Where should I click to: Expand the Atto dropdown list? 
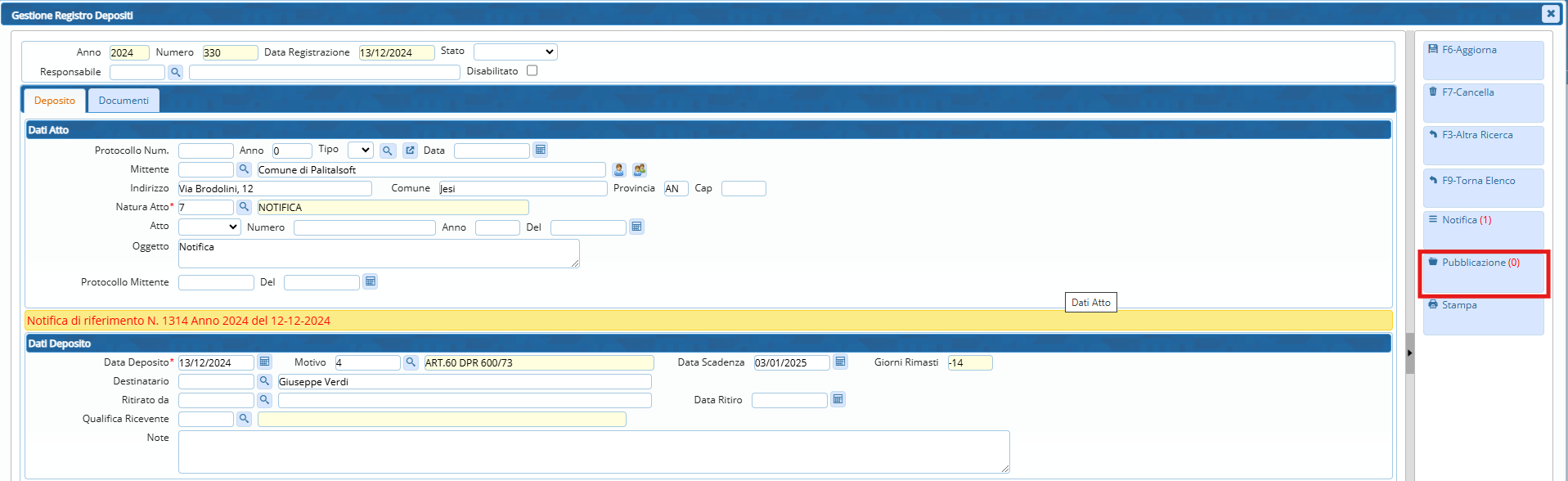click(209, 227)
